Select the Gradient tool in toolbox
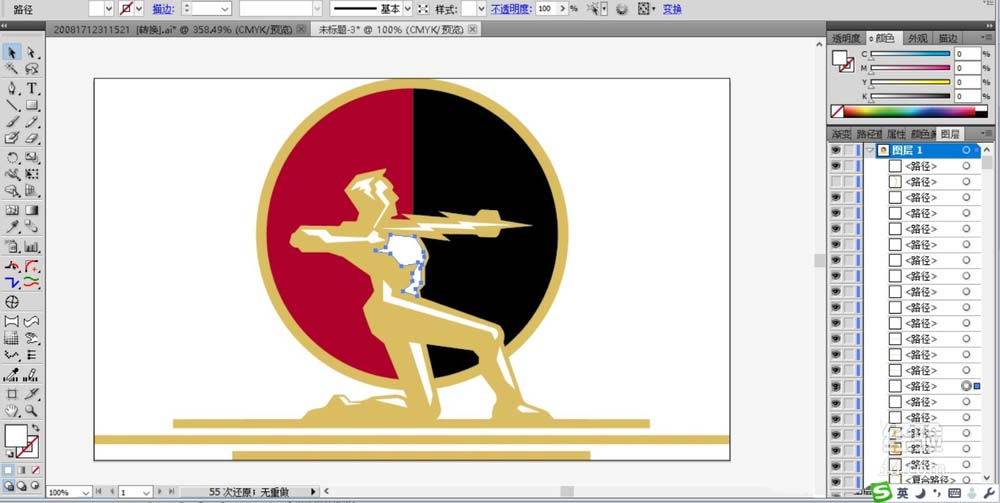The height and width of the screenshot is (503, 1000). 32,210
